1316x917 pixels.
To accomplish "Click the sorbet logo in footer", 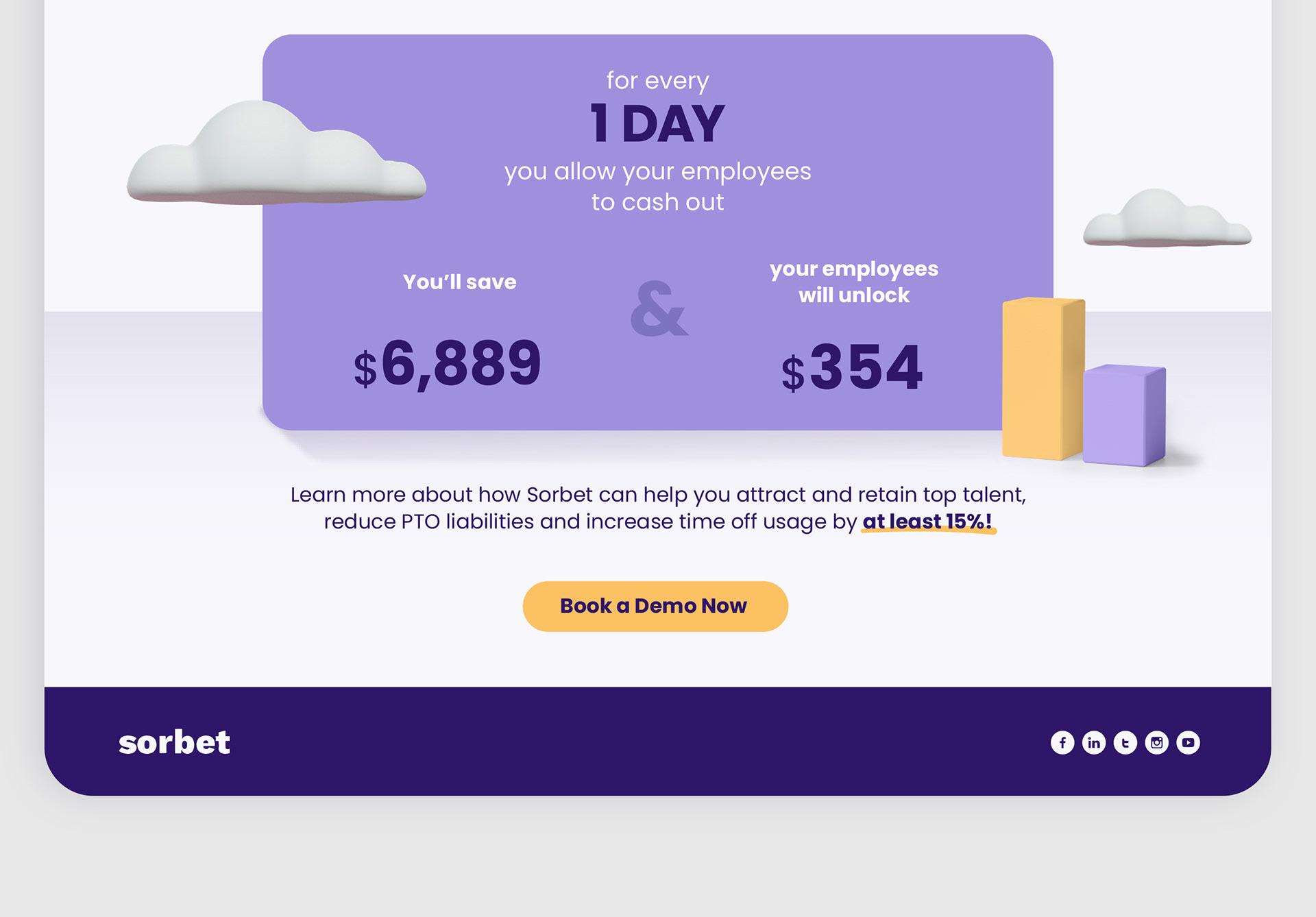I will 174,742.
